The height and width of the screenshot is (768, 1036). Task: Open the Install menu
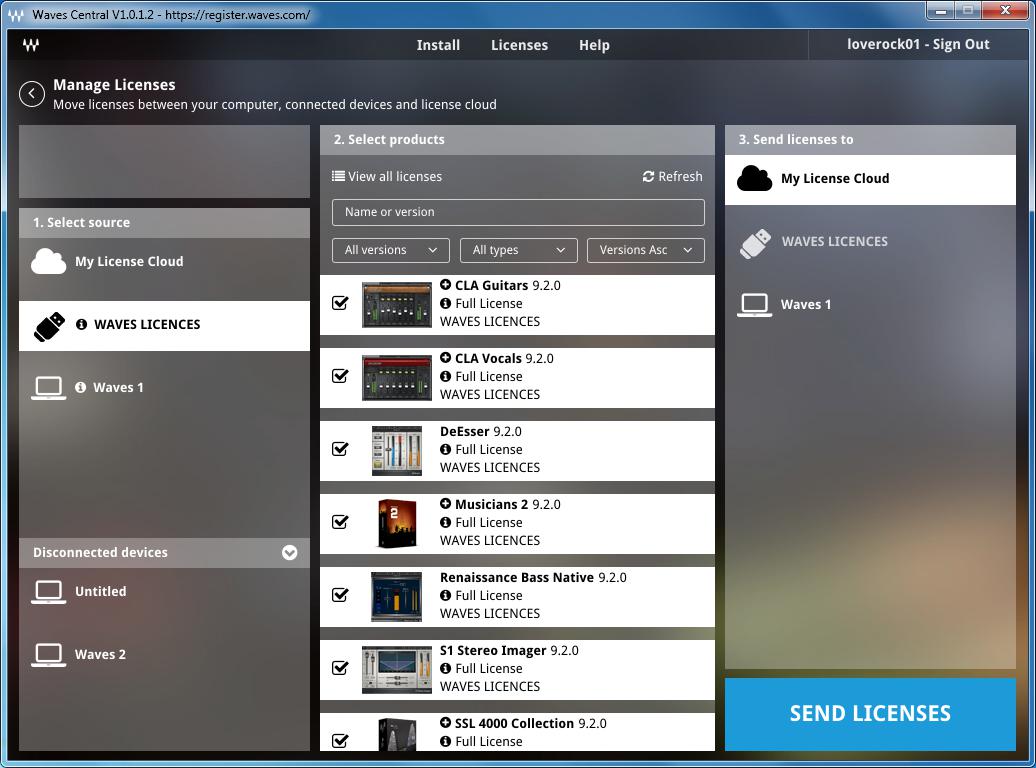[438, 45]
